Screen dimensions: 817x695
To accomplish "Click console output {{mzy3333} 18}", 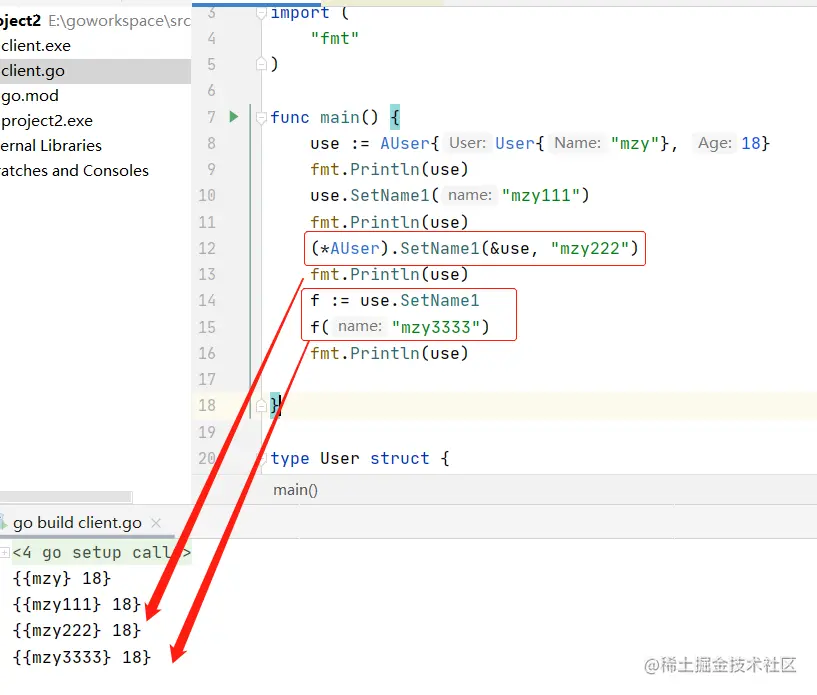I will pyautogui.click(x=82, y=657).
